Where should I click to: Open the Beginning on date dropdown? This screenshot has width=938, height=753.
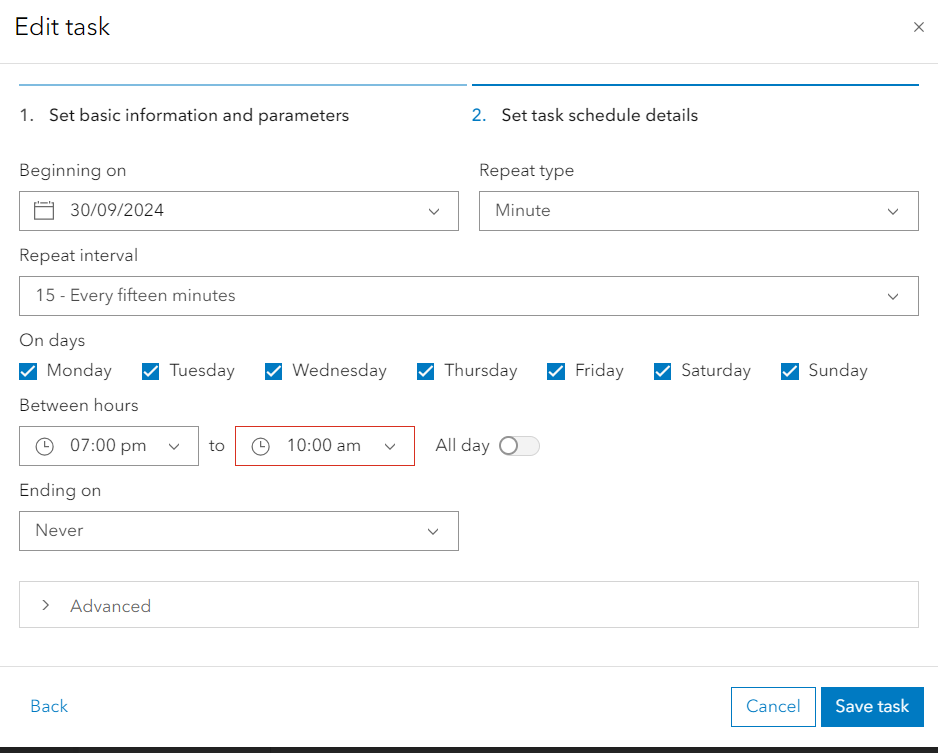433,211
